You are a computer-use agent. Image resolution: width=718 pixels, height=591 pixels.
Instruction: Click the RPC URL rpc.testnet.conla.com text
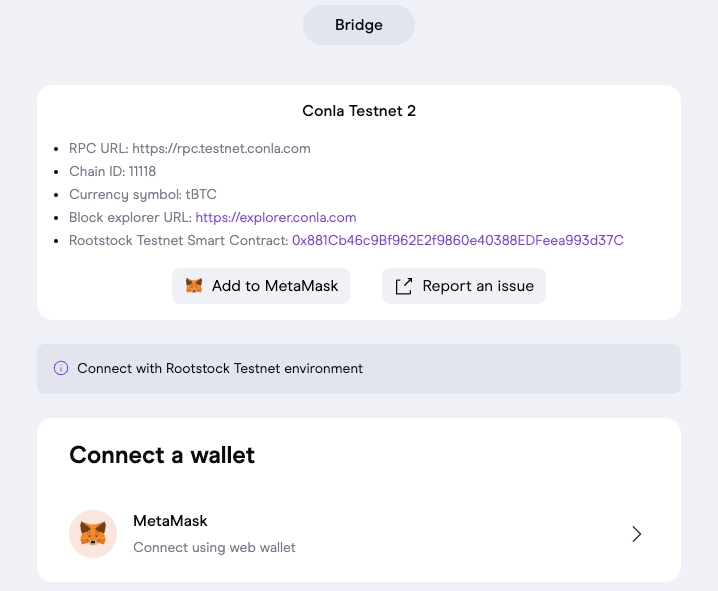click(190, 148)
